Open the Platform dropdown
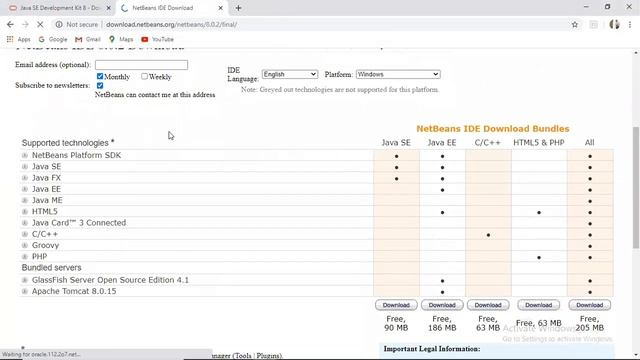This screenshot has width=640, height=360. [x=398, y=74]
